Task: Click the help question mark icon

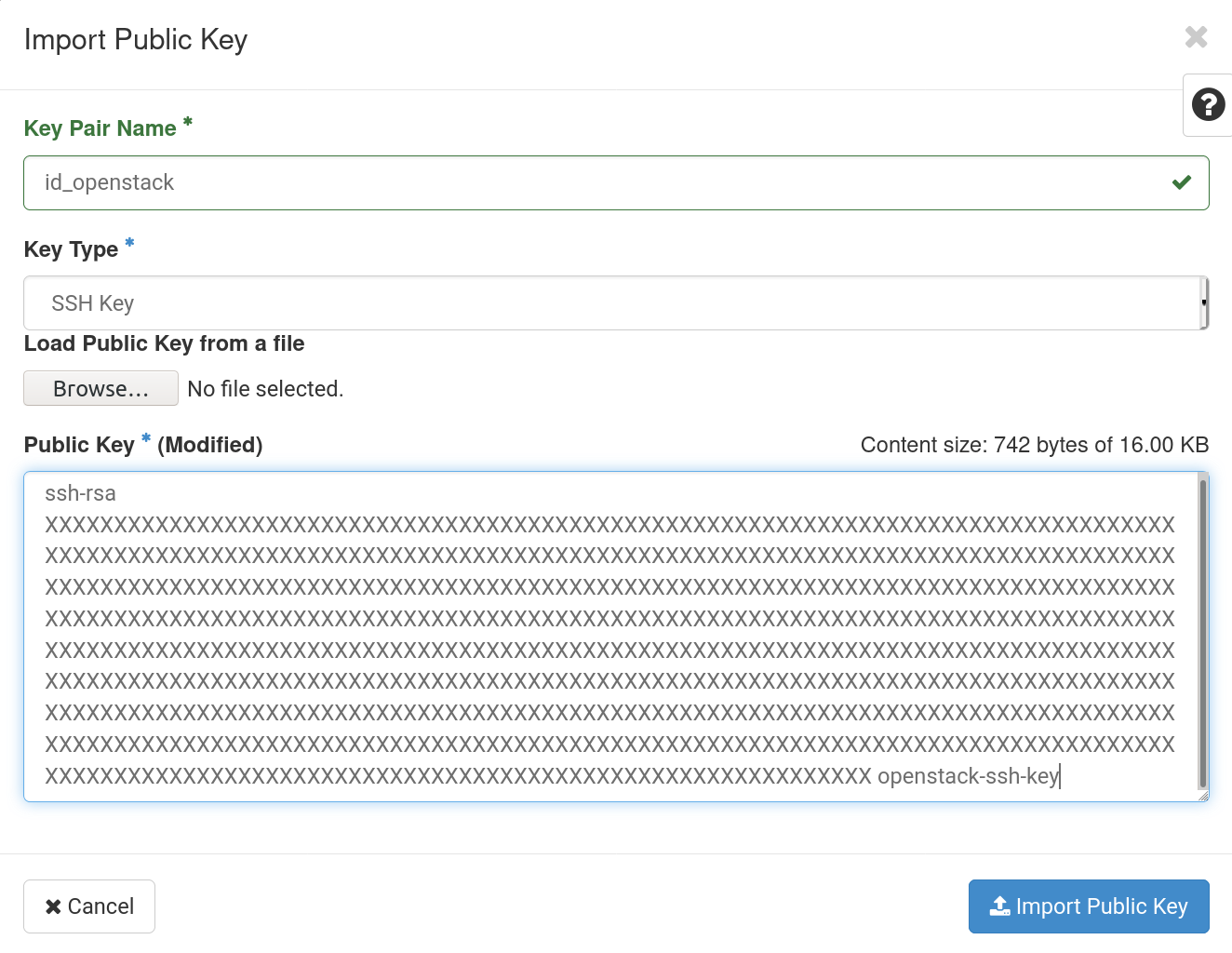Action: [x=1207, y=105]
